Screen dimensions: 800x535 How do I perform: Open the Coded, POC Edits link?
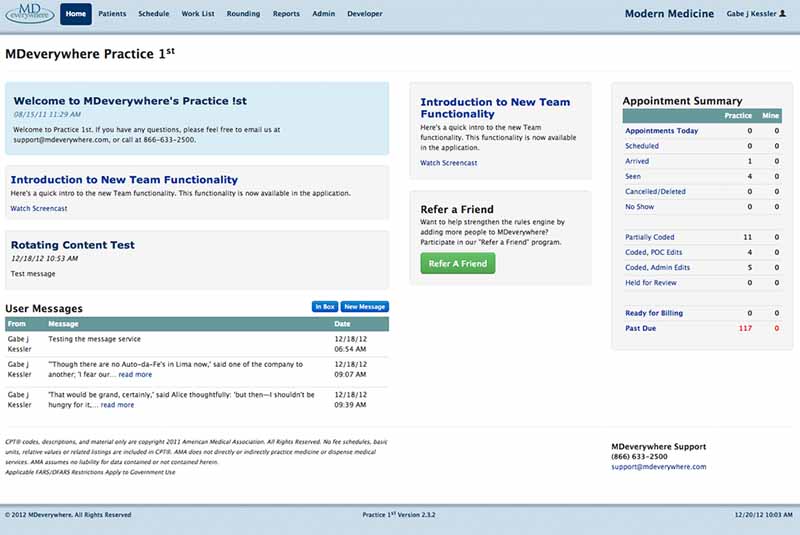pyautogui.click(x=654, y=252)
